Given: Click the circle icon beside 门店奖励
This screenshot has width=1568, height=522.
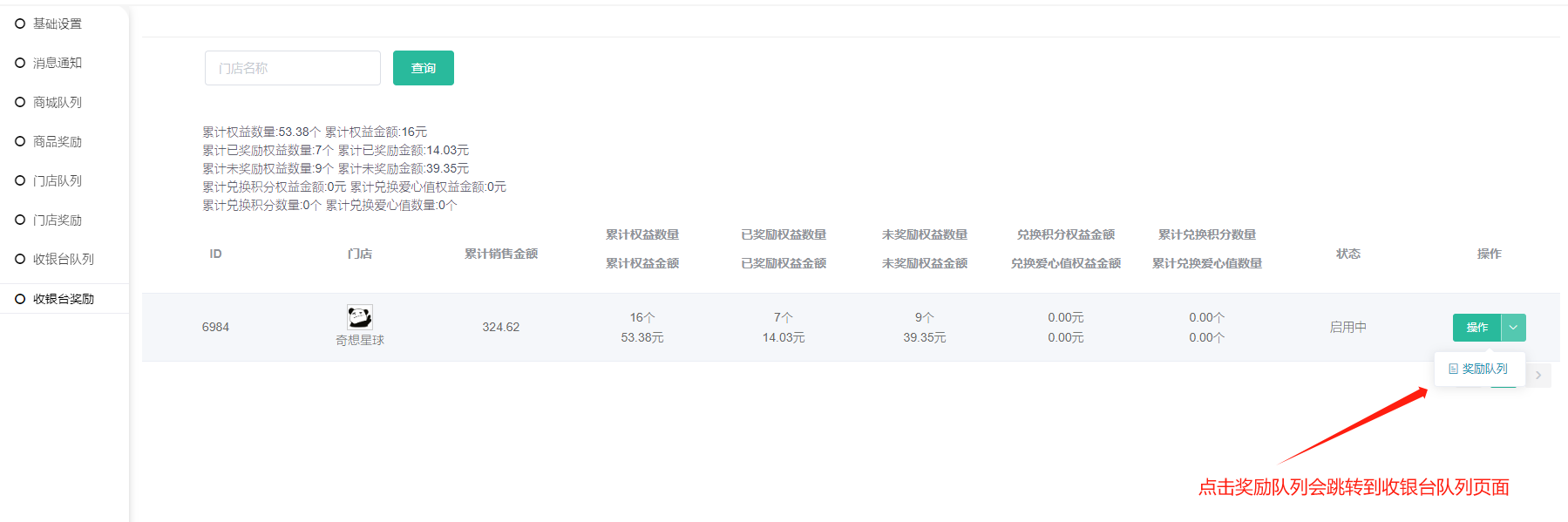Looking at the screenshot, I should [x=20, y=220].
